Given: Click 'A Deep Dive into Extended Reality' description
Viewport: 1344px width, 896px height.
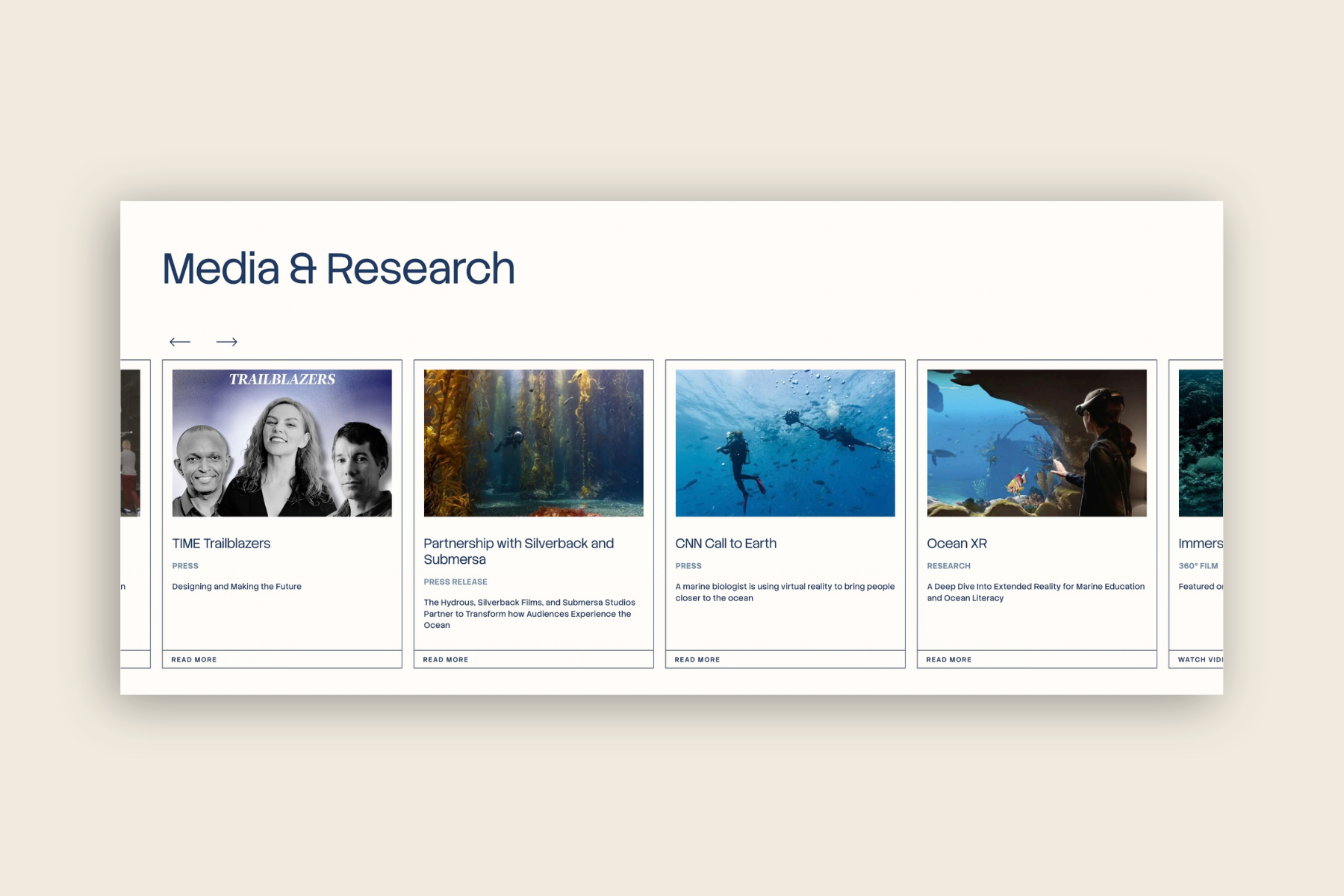Looking at the screenshot, I should pyautogui.click(x=1036, y=592).
